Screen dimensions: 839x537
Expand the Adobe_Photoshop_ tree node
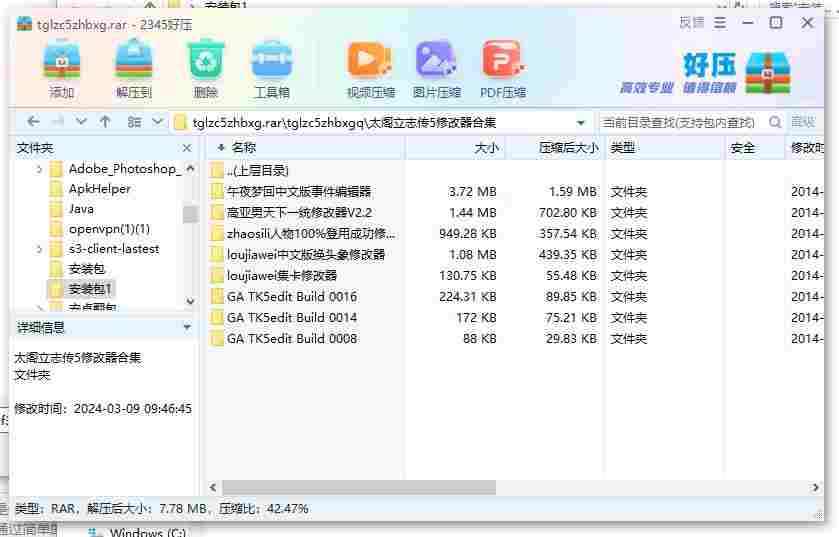39,170
